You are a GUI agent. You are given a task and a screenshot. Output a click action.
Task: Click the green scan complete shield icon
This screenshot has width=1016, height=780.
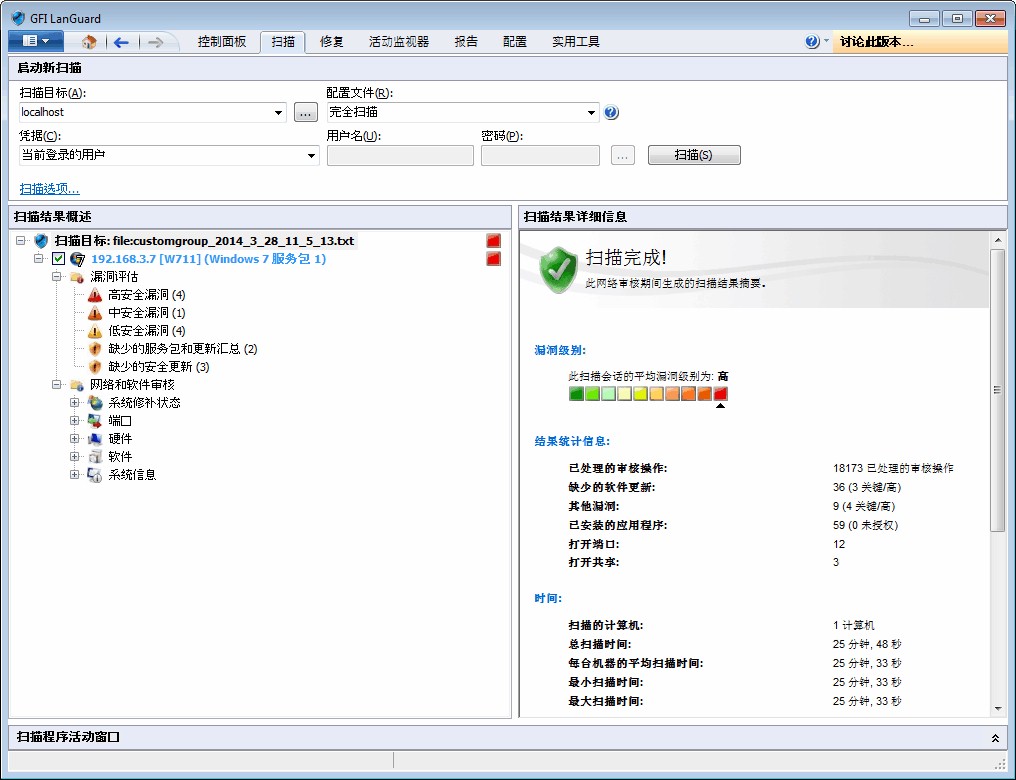click(559, 270)
